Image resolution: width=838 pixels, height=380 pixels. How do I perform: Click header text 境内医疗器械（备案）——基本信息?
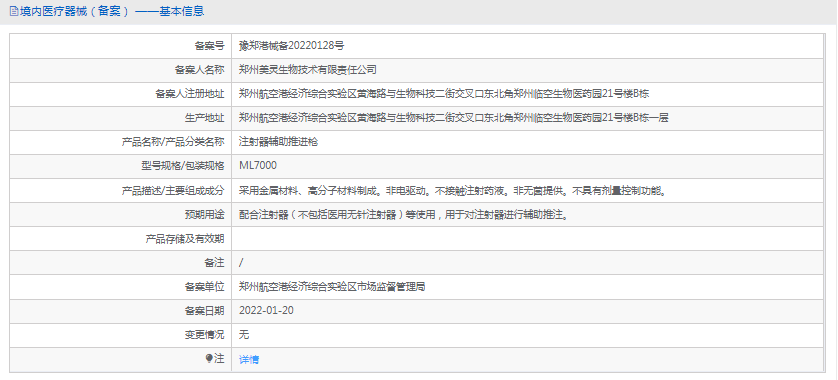pos(112,11)
